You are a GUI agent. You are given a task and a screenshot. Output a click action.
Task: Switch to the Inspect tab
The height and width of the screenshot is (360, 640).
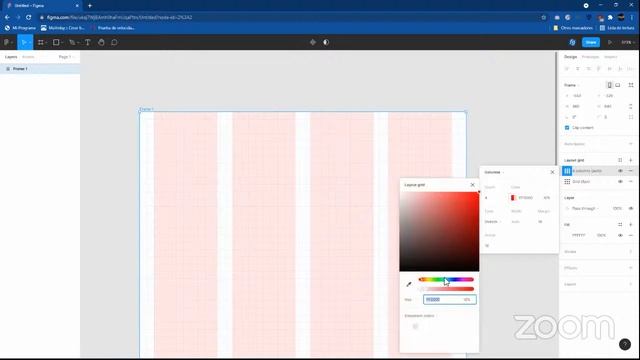point(611,57)
